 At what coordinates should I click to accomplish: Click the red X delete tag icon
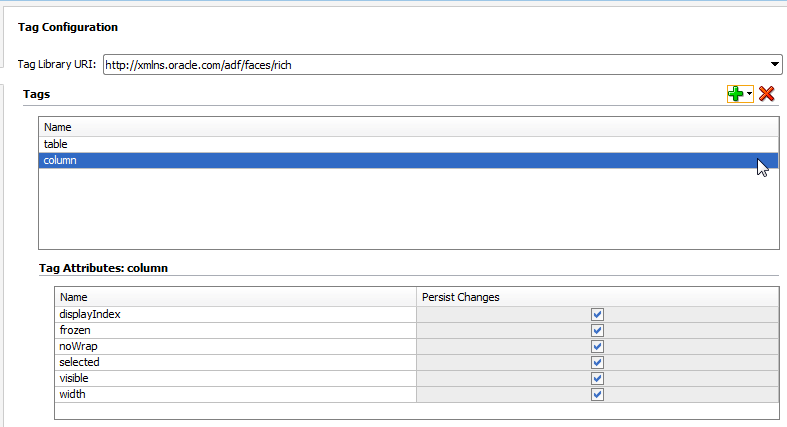coord(766,94)
